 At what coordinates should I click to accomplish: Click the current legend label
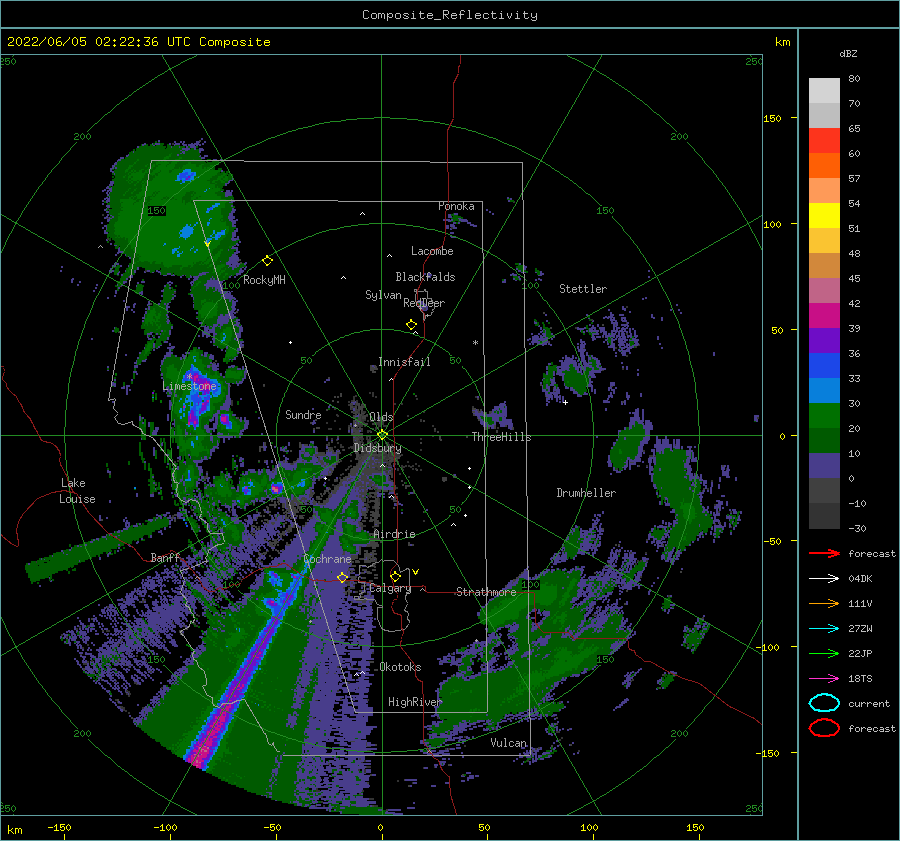pyautogui.click(x=868, y=703)
